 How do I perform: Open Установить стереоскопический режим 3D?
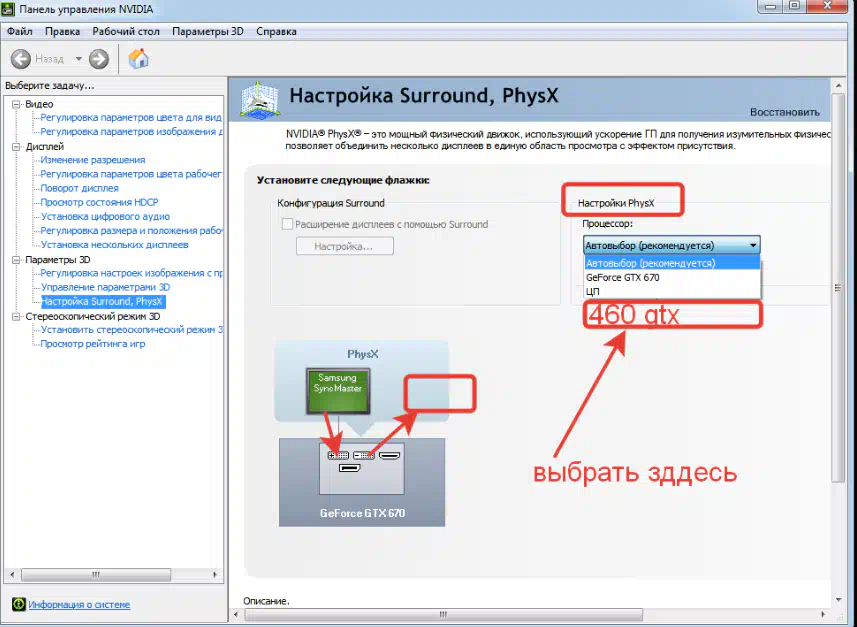click(x=131, y=330)
